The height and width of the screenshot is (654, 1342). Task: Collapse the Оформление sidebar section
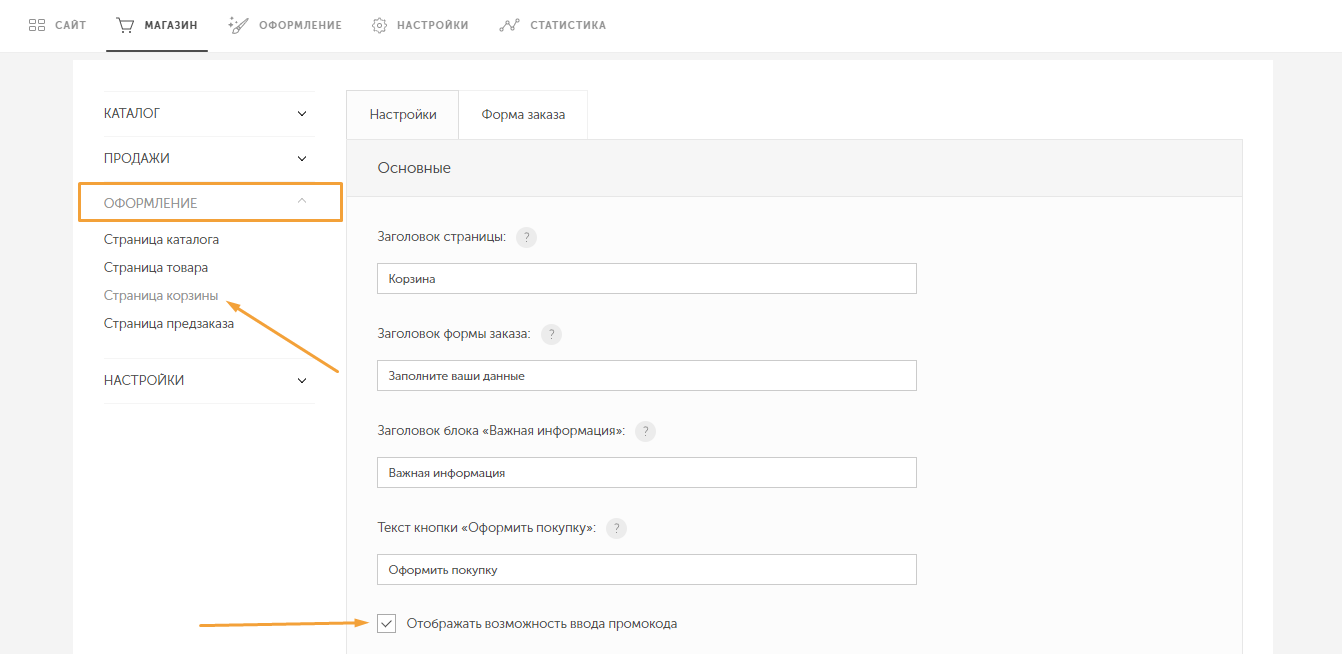coord(302,202)
